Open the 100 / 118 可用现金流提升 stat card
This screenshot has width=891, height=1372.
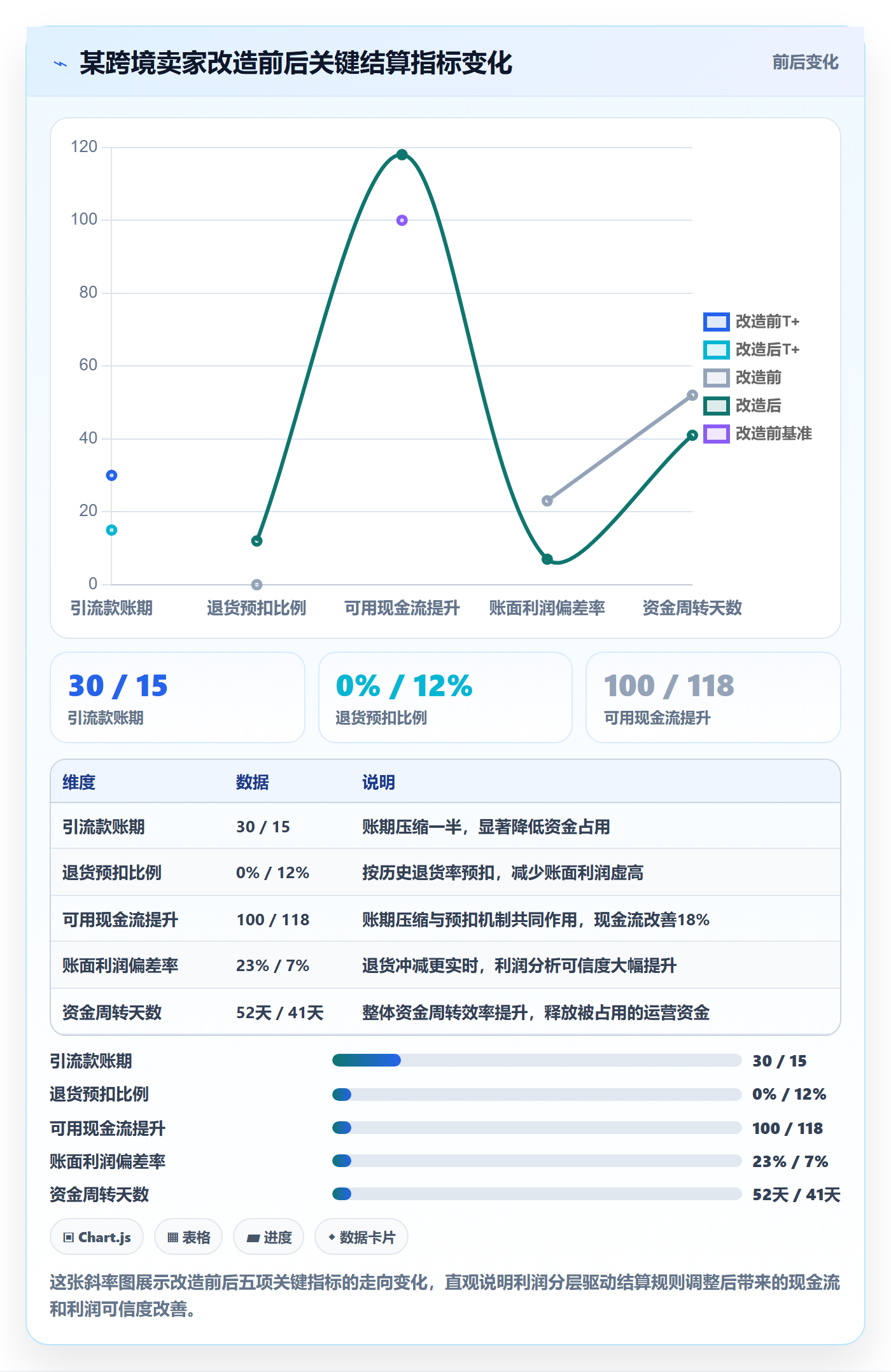click(713, 697)
